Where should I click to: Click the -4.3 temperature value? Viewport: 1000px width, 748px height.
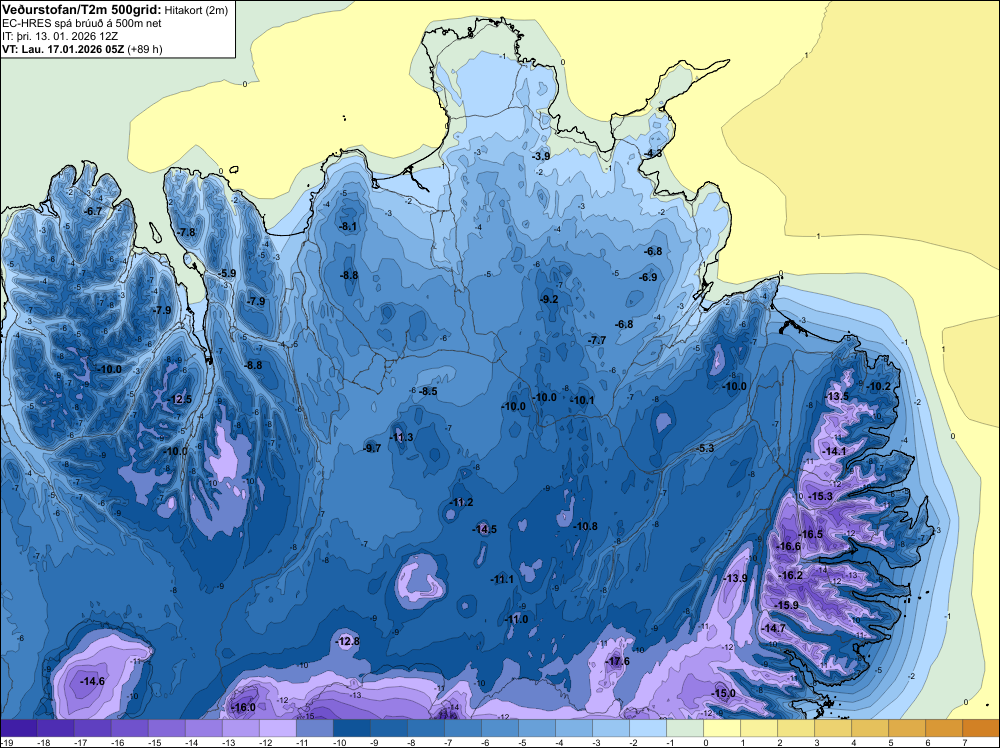pyautogui.click(x=653, y=154)
